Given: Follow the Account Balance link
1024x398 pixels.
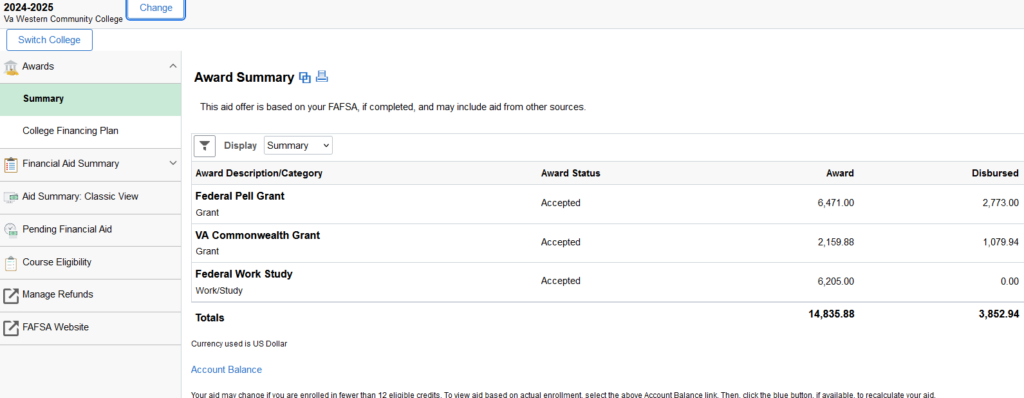Looking at the screenshot, I should coord(226,370).
